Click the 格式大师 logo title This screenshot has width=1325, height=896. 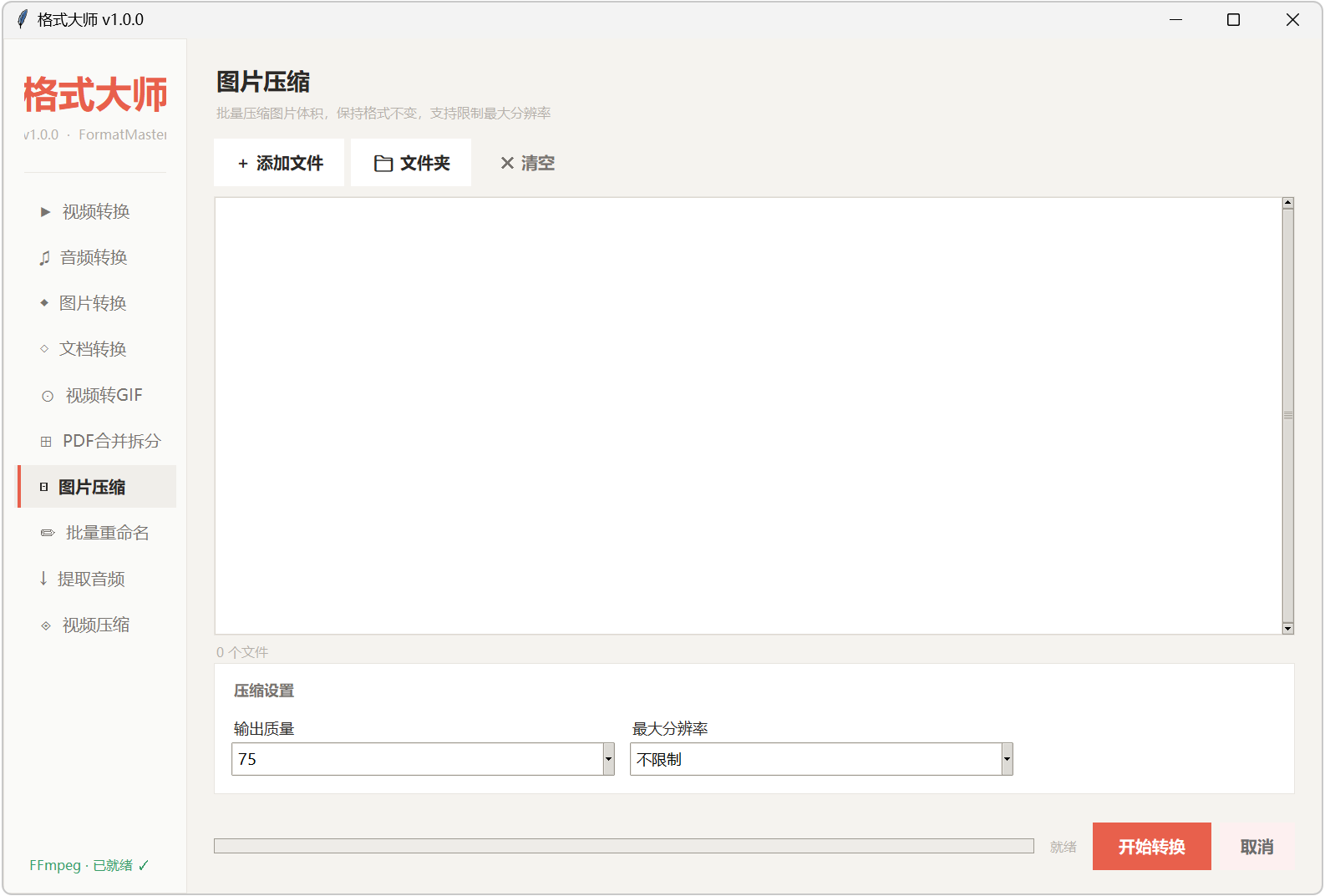[x=95, y=94]
